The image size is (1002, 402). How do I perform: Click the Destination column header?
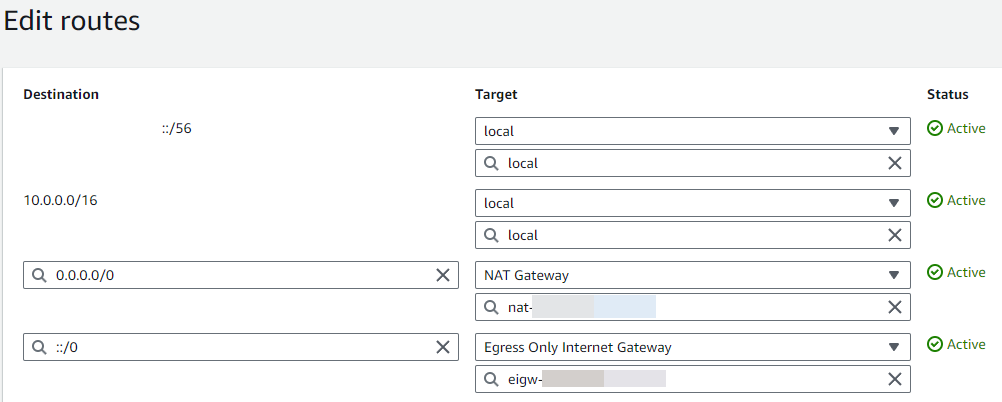[61, 94]
